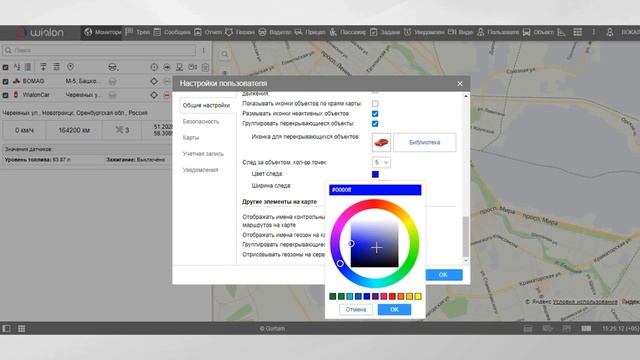The image size is (640, 360).
Task: Click the Wialon logo
Action: click(x=40, y=32)
